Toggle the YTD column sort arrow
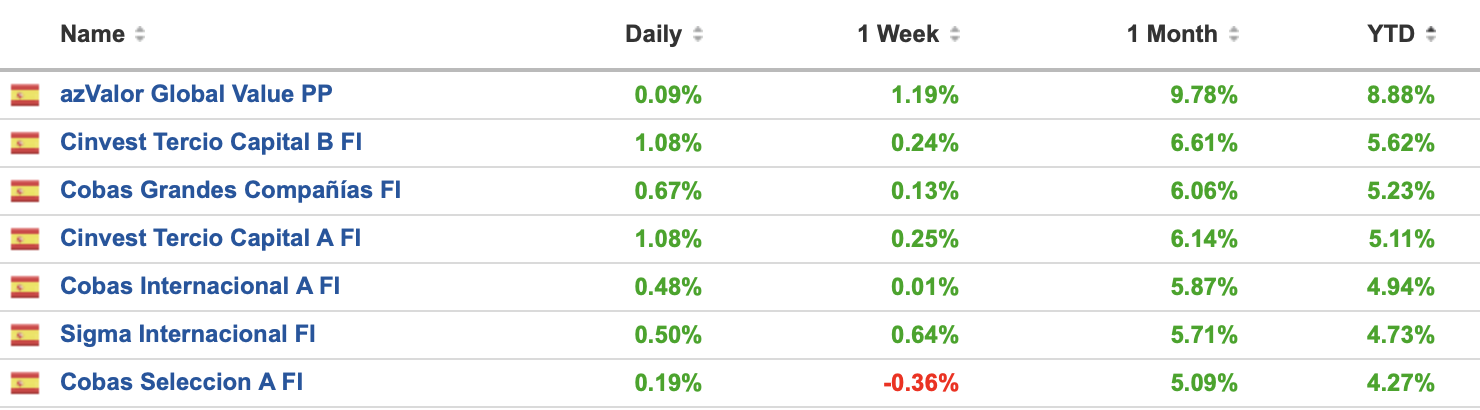The image size is (1480, 410). [1431, 35]
